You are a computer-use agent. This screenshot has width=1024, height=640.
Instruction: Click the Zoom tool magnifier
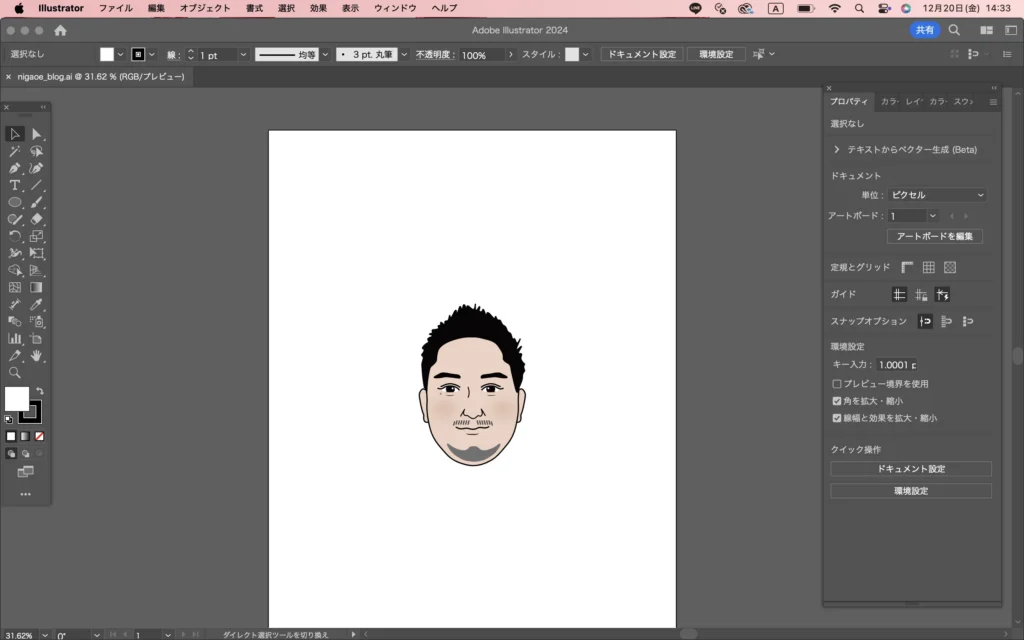[x=15, y=372]
